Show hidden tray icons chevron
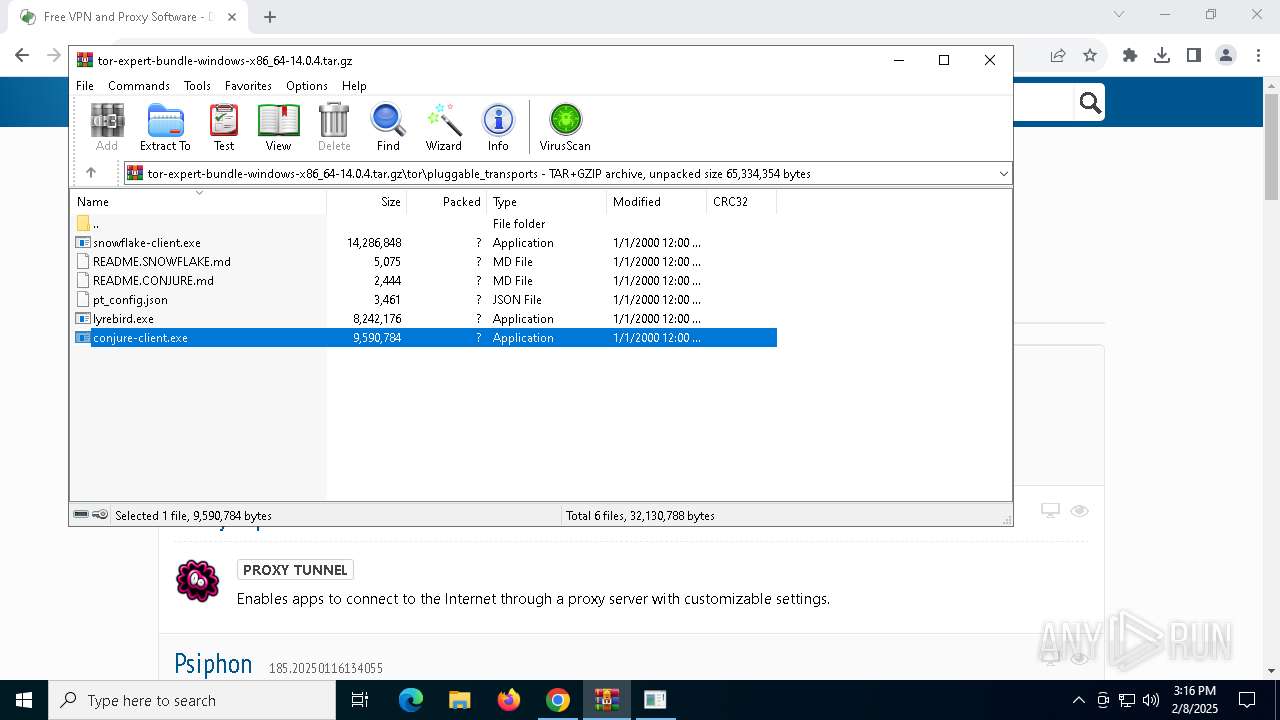Image resolution: width=1280 pixels, height=720 pixels. 1078,700
